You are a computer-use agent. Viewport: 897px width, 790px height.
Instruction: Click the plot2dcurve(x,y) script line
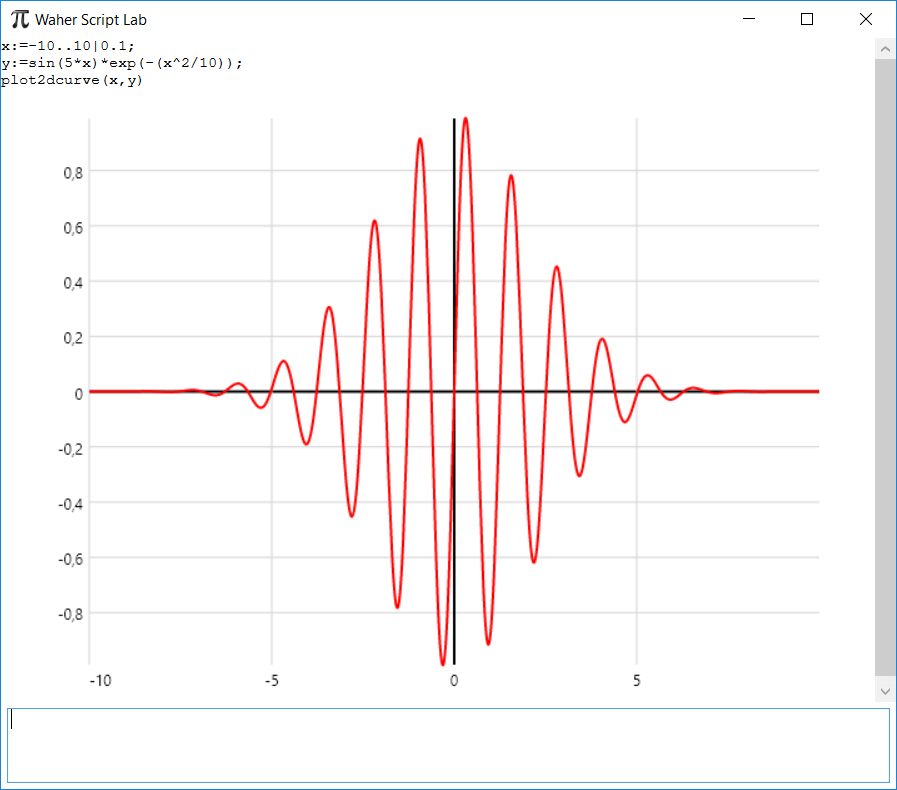point(72,80)
